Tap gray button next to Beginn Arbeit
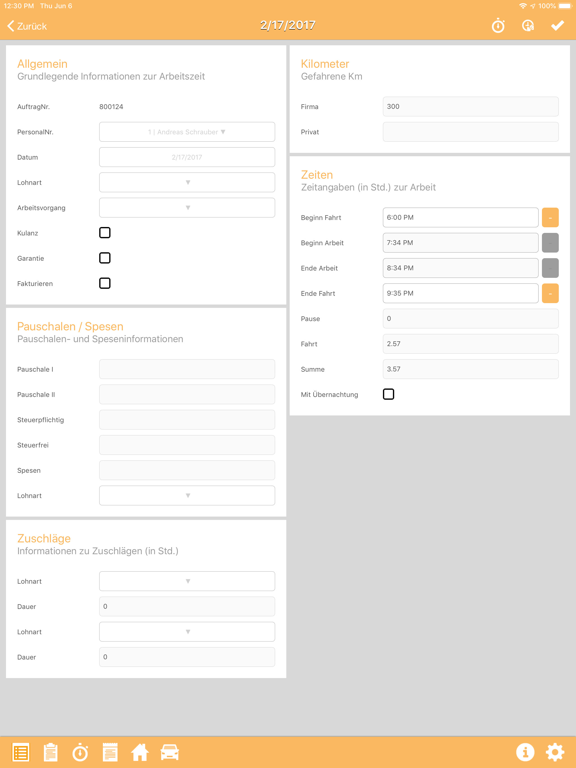This screenshot has width=576, height=768. click(x=550, y=243)
